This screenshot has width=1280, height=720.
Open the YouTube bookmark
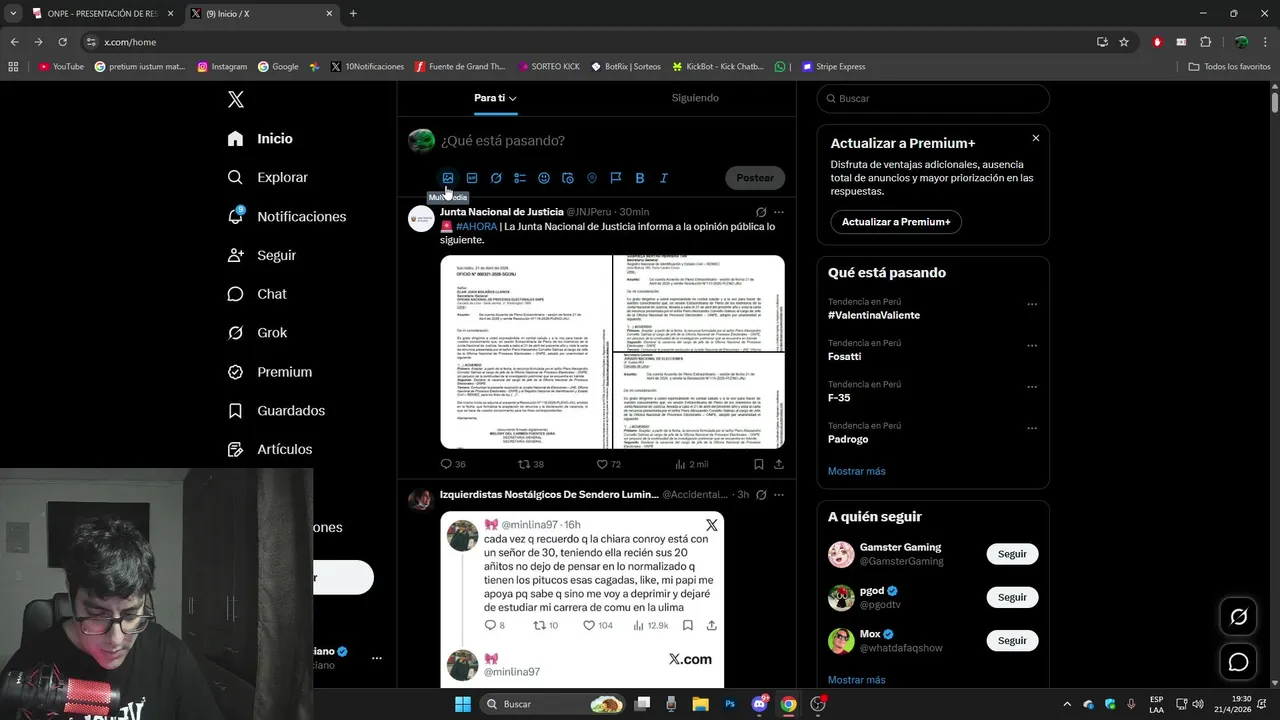click(61, 66)
